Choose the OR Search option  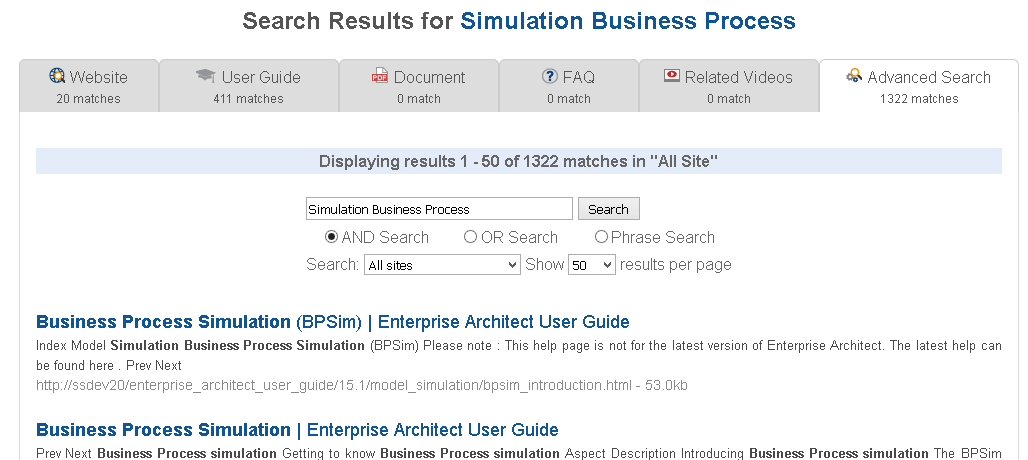tap(470, 237)
